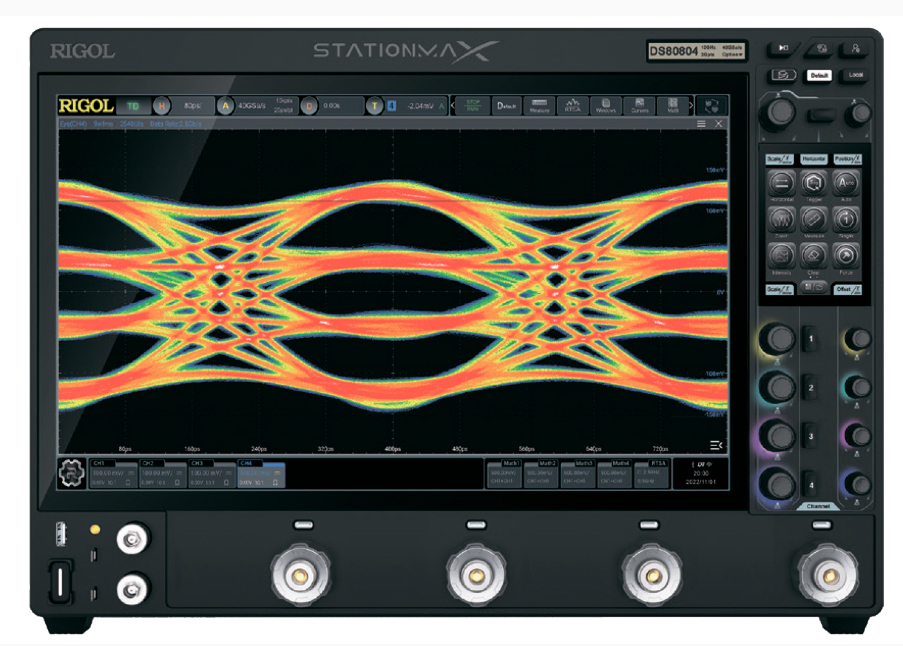Select the Math1 tab at the bottom
903x646 pixels.
[510, 474]
